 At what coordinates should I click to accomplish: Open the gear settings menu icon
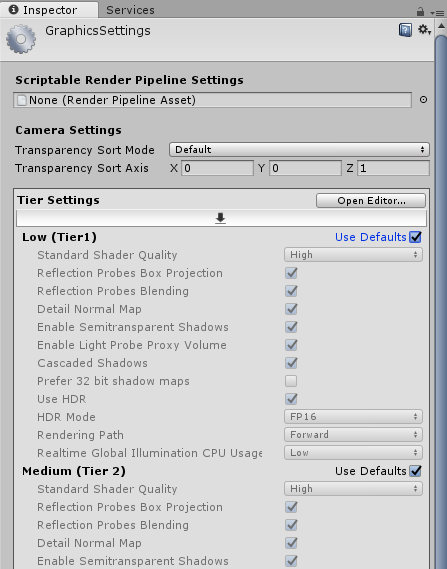pos(424,29)
